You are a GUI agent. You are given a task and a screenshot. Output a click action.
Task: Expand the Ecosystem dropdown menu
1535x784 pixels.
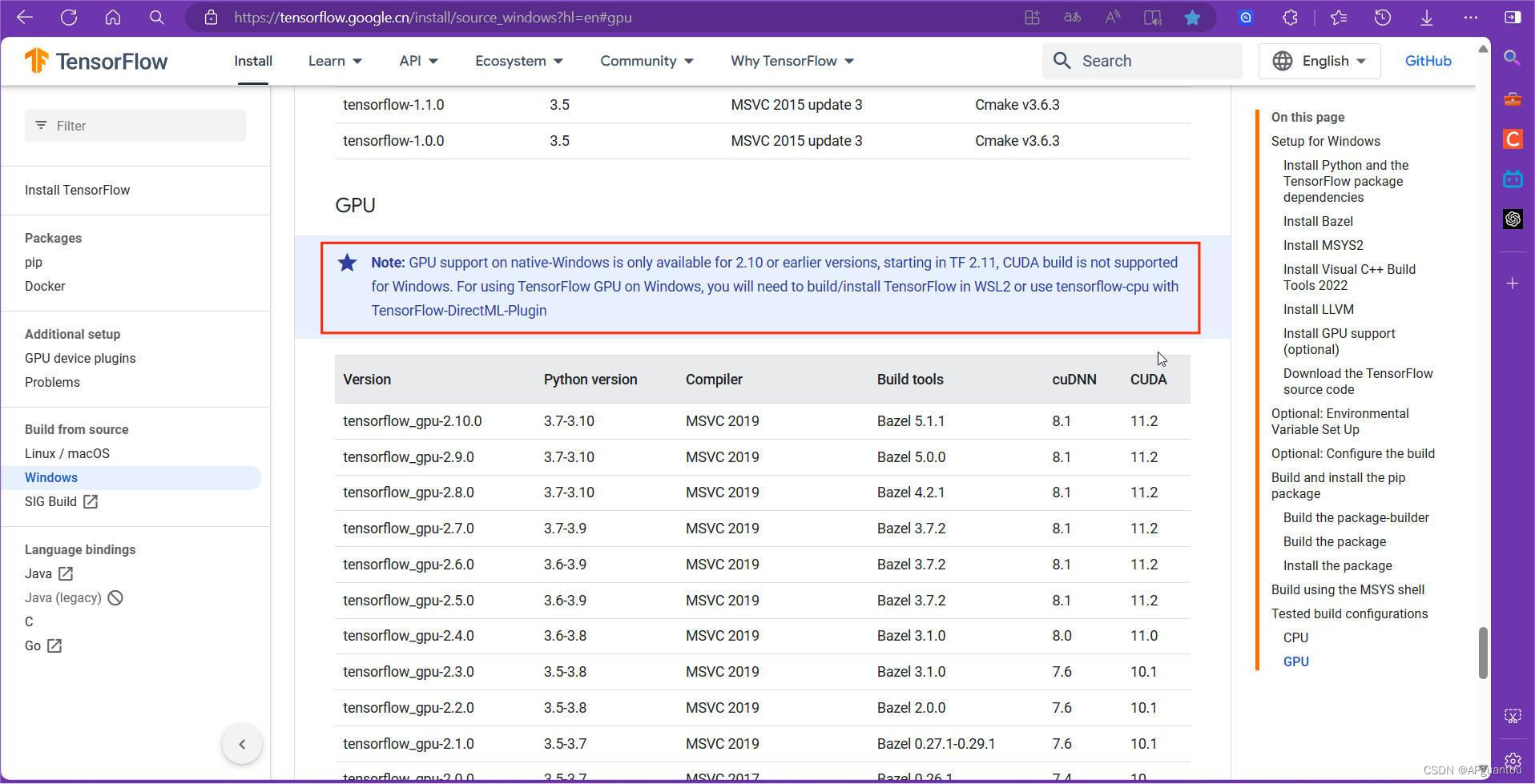click(x=519, y=61)
